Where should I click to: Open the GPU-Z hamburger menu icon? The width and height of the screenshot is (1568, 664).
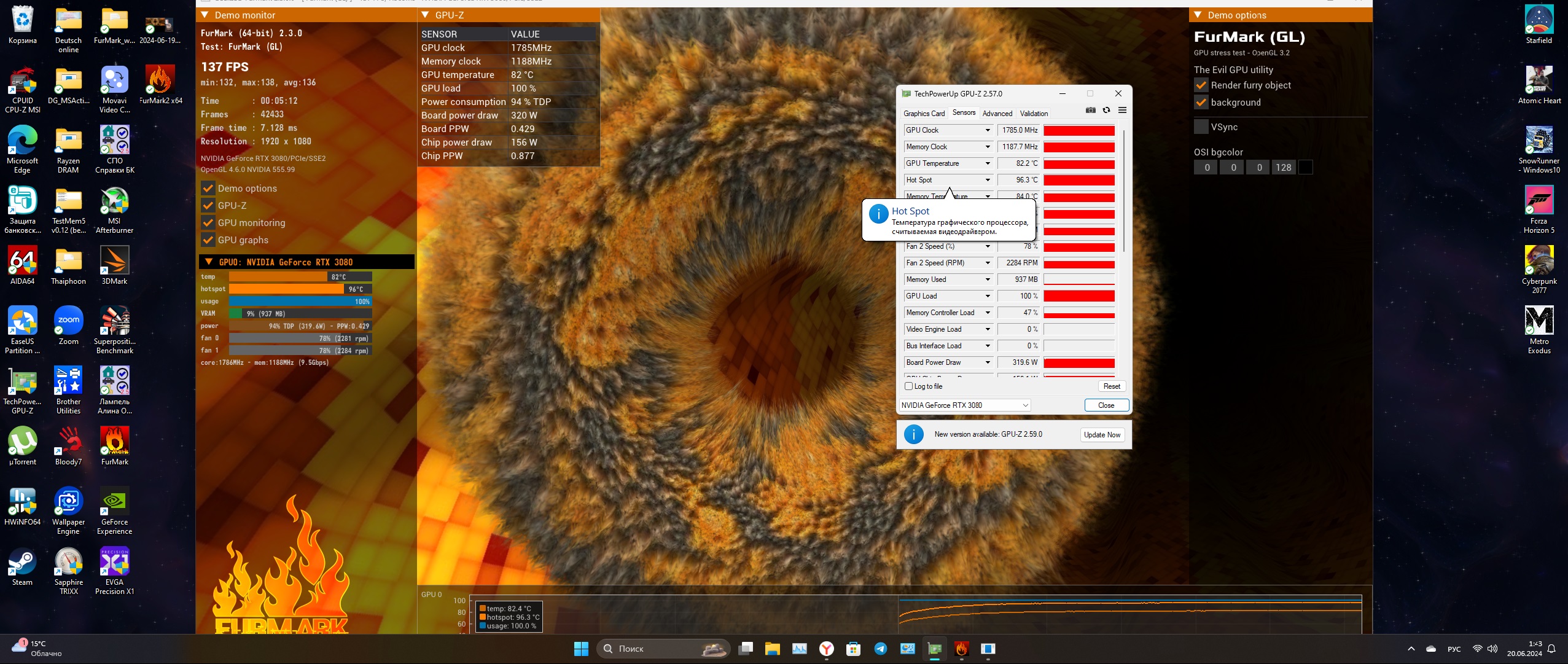(x=1122, y=111)
